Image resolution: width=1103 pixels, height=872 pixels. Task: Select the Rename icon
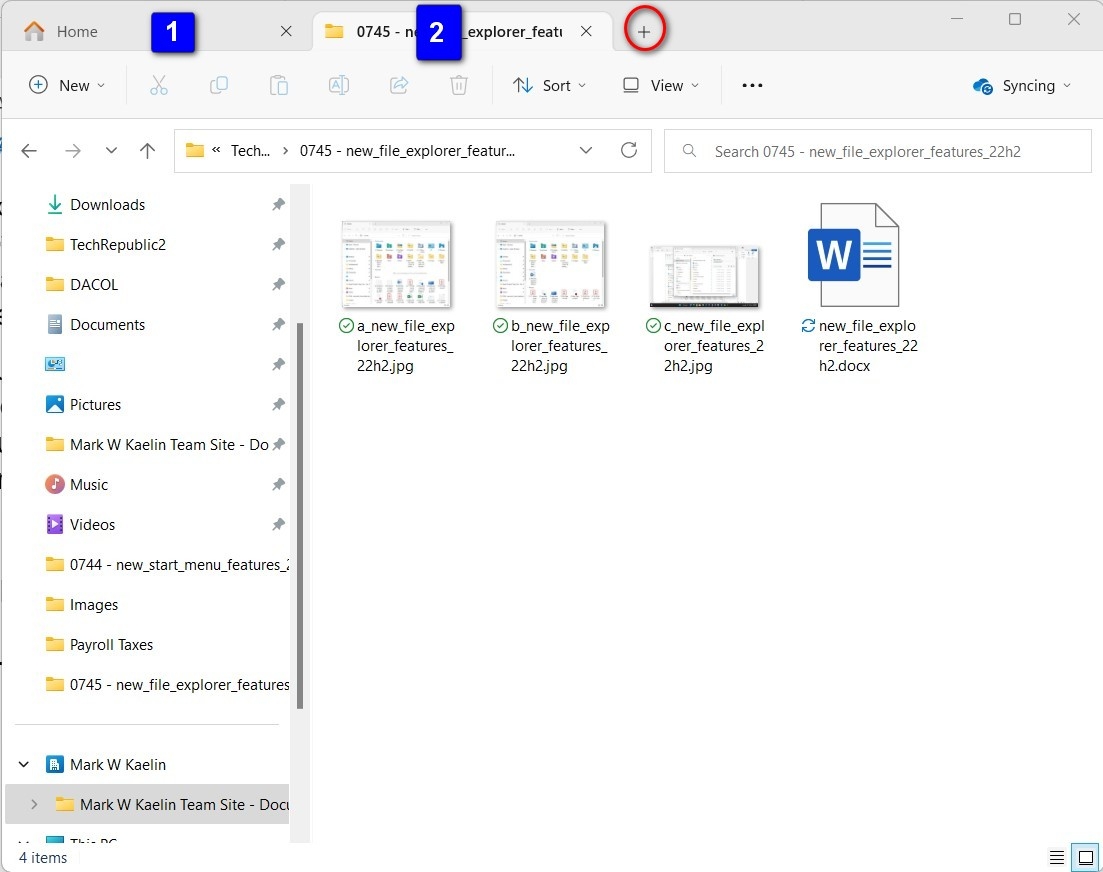click(338, 85)
